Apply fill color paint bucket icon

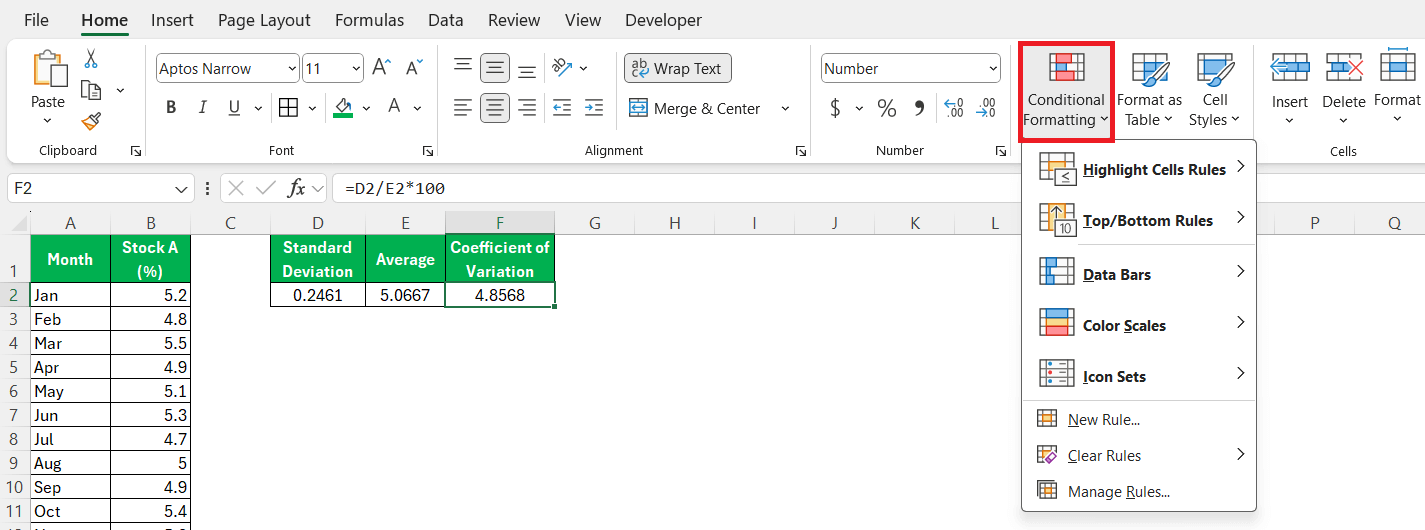tap(343, 108)
